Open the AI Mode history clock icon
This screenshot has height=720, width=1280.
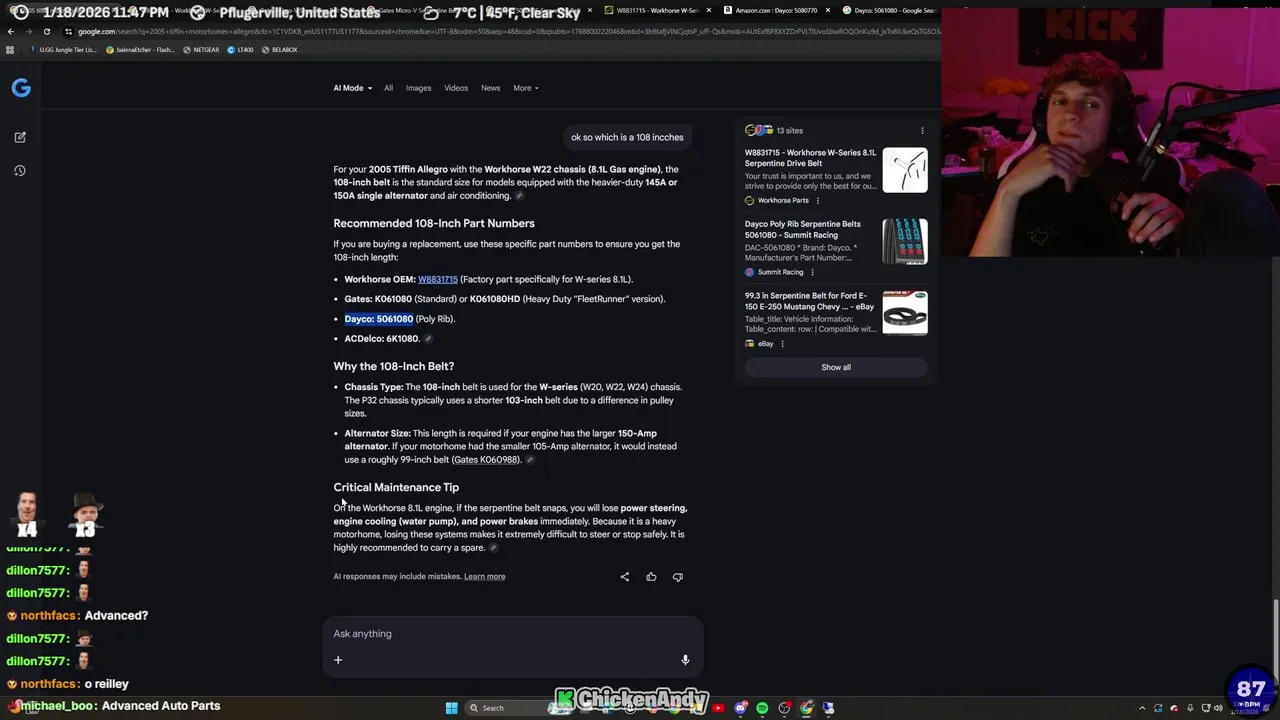click(20, 171)
